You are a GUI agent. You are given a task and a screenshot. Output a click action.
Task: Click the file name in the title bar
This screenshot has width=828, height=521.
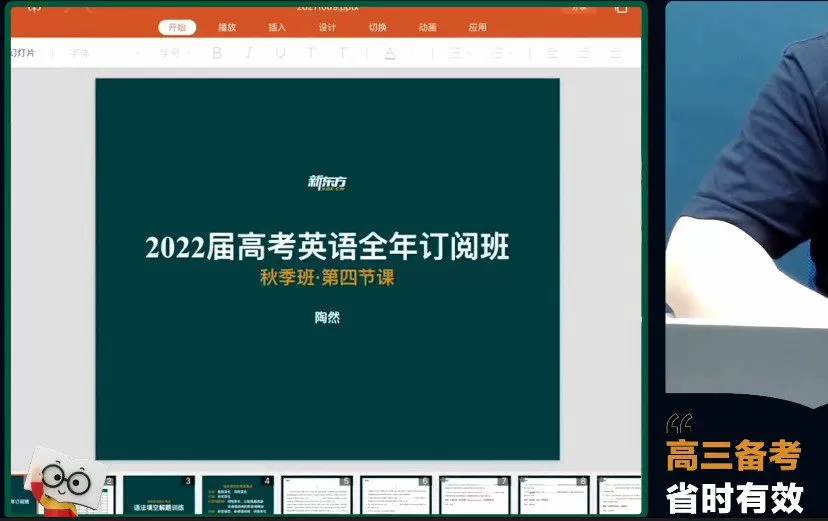click(x=327, y=7)
